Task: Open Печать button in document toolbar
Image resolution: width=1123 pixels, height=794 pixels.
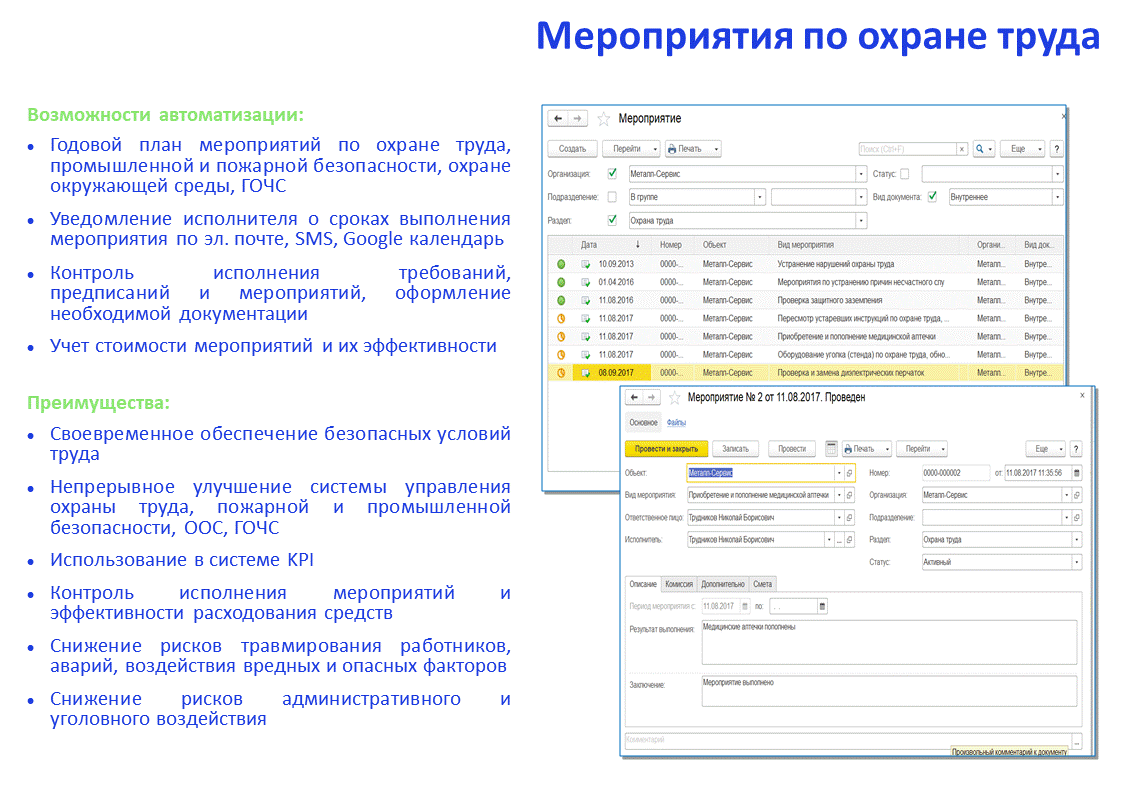Action: pos(867,449)
